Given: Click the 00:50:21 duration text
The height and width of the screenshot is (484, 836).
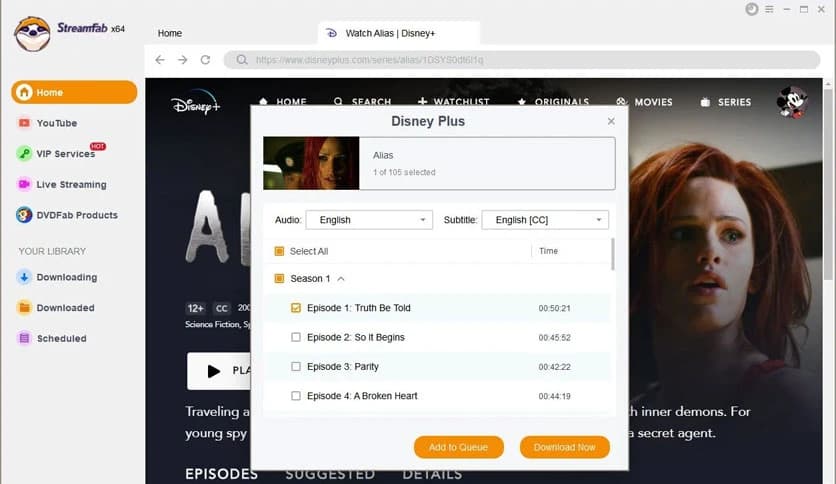Looking at the screenshot, I should pos(554,308).
